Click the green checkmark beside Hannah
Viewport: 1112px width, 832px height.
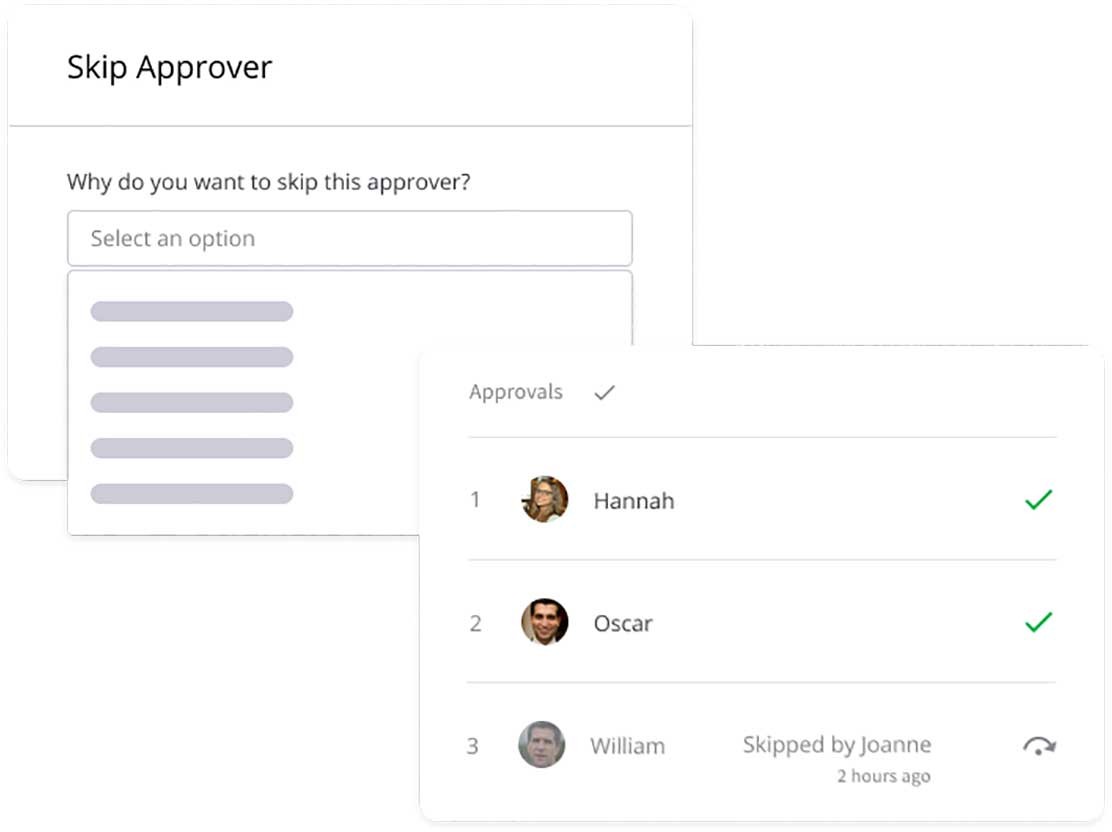point(1039,499)
